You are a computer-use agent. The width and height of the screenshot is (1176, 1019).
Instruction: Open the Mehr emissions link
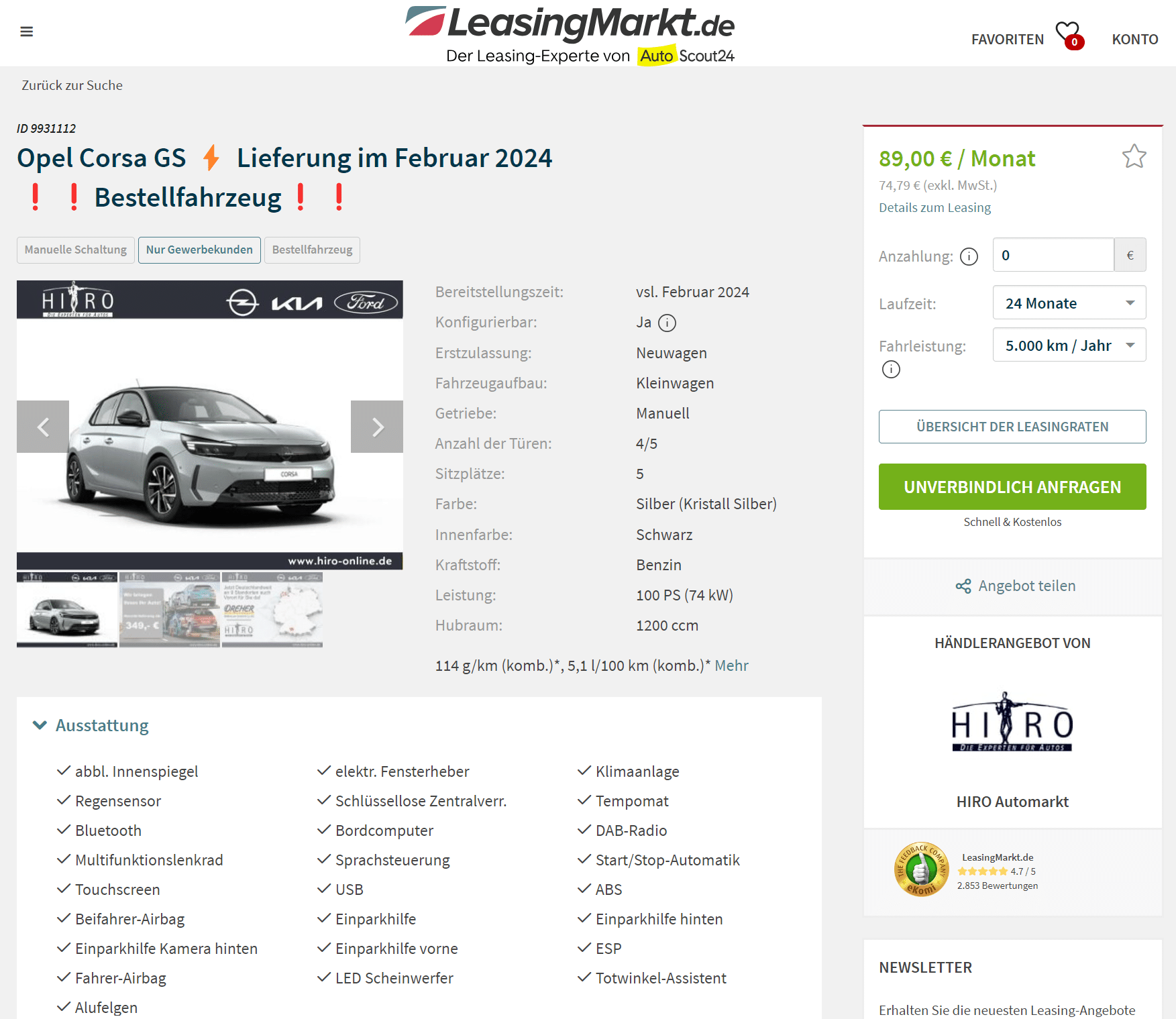[731, 665]
